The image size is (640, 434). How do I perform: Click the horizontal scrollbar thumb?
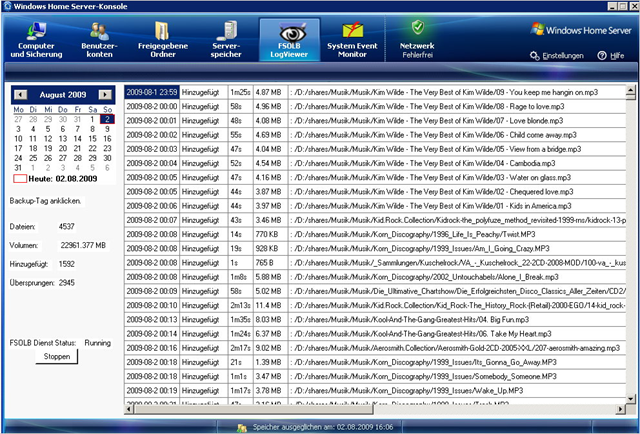click(253, 409)
